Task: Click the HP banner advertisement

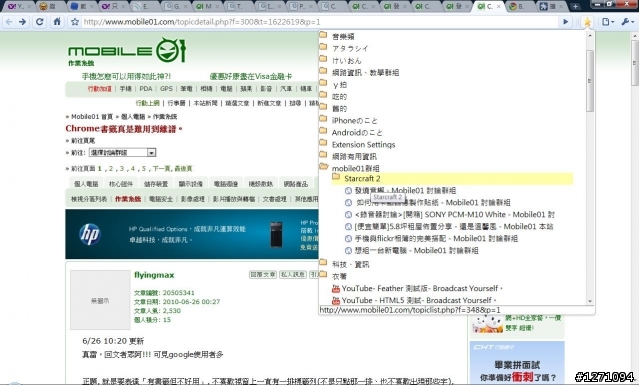Action: coord(192,234)
